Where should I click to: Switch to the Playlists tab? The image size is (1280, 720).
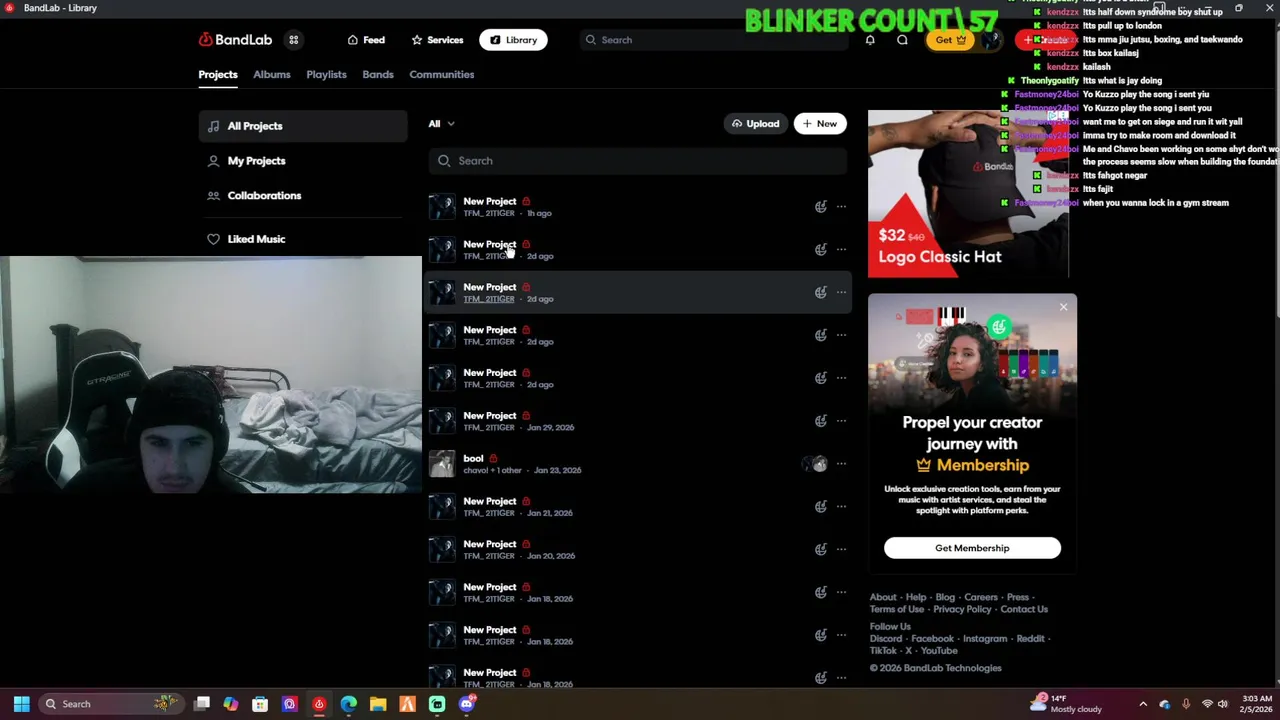[326, 74]
